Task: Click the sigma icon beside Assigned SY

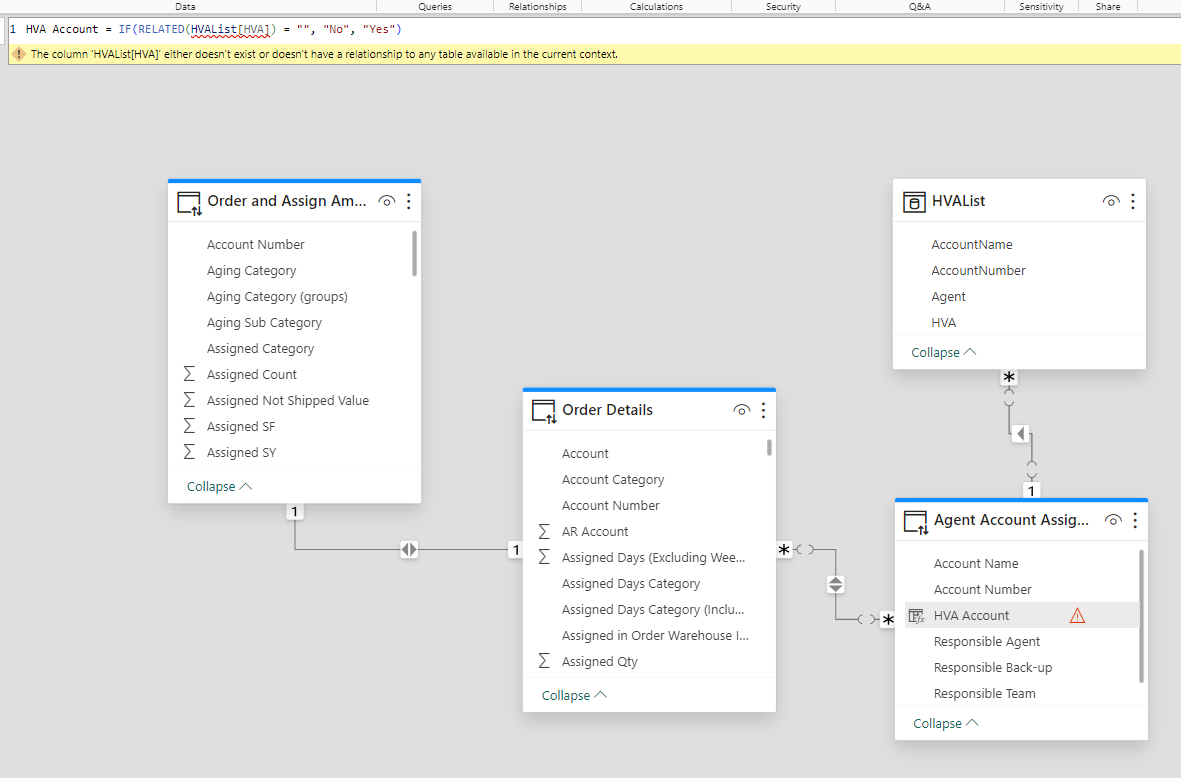Action: point(189,452)
